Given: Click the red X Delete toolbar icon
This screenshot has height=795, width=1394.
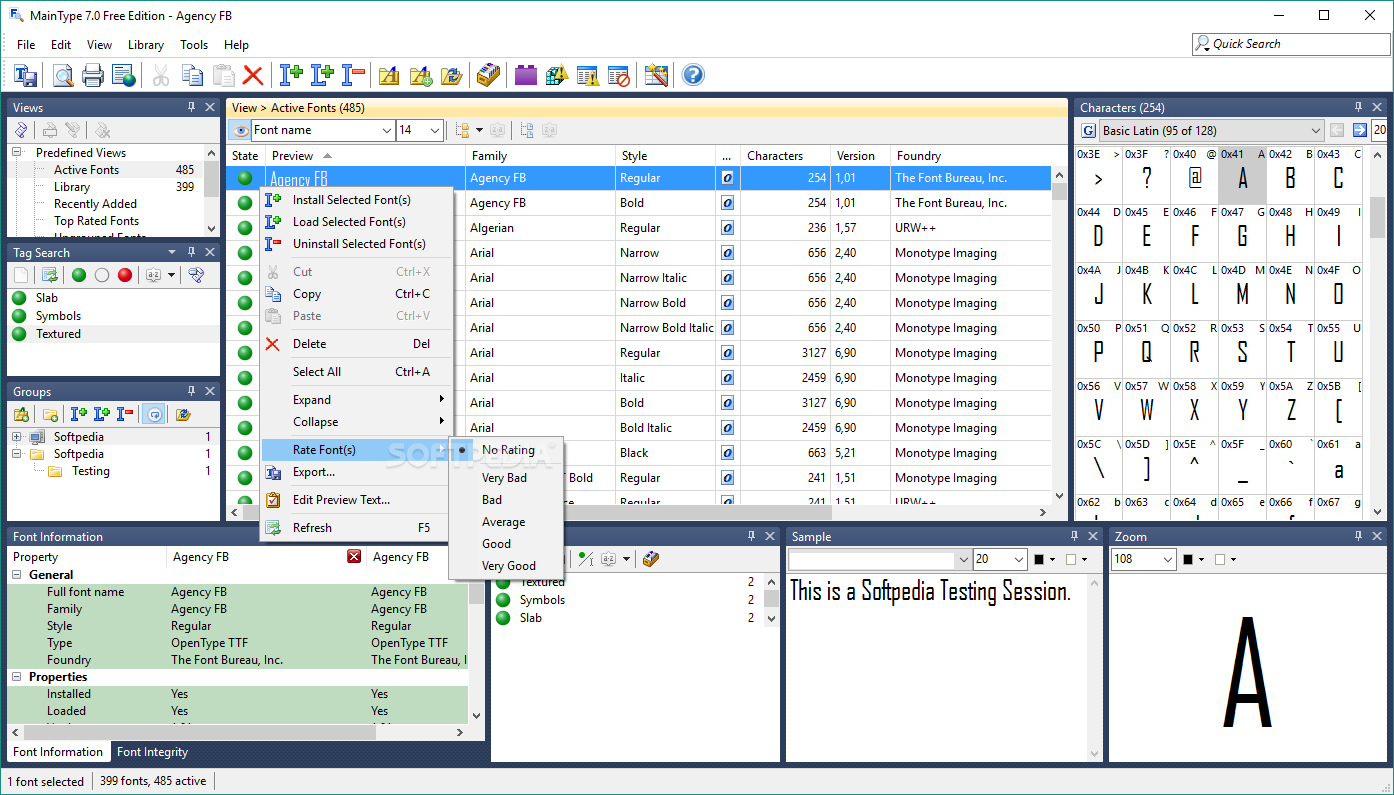Looking at the screenshot, I should pos(253,75).
